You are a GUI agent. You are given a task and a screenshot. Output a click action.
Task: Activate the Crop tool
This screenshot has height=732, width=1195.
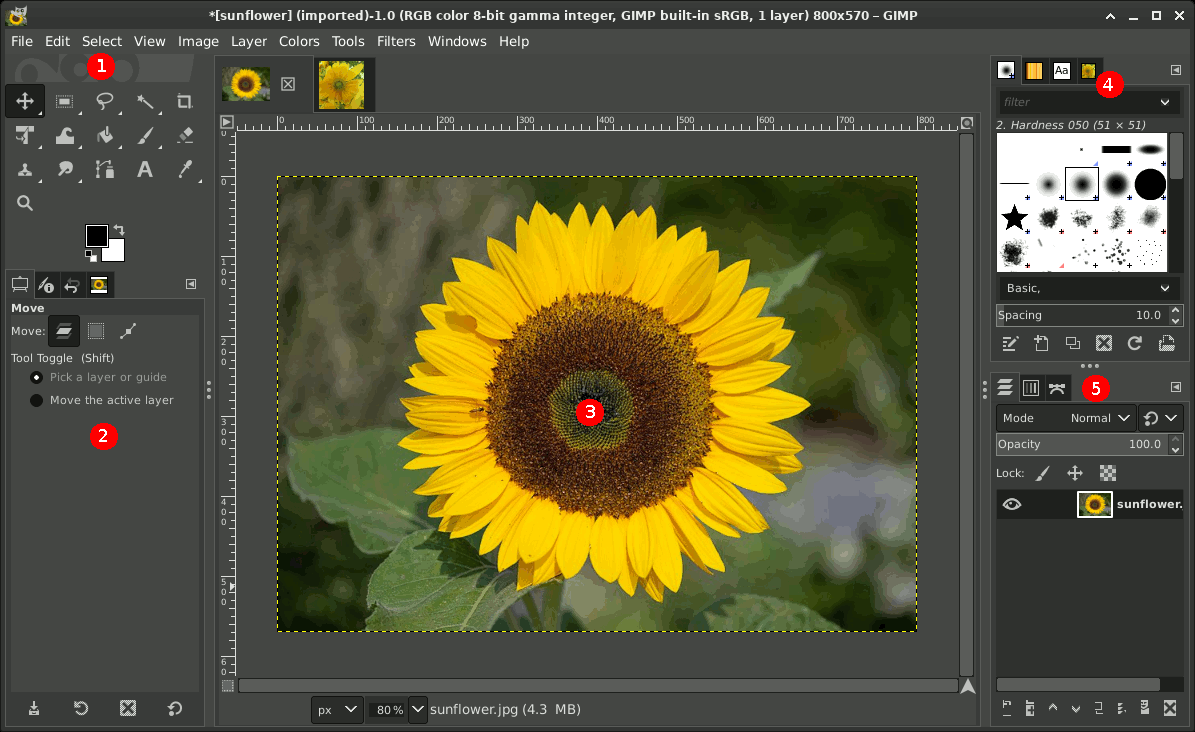click(x=184, y=101)
